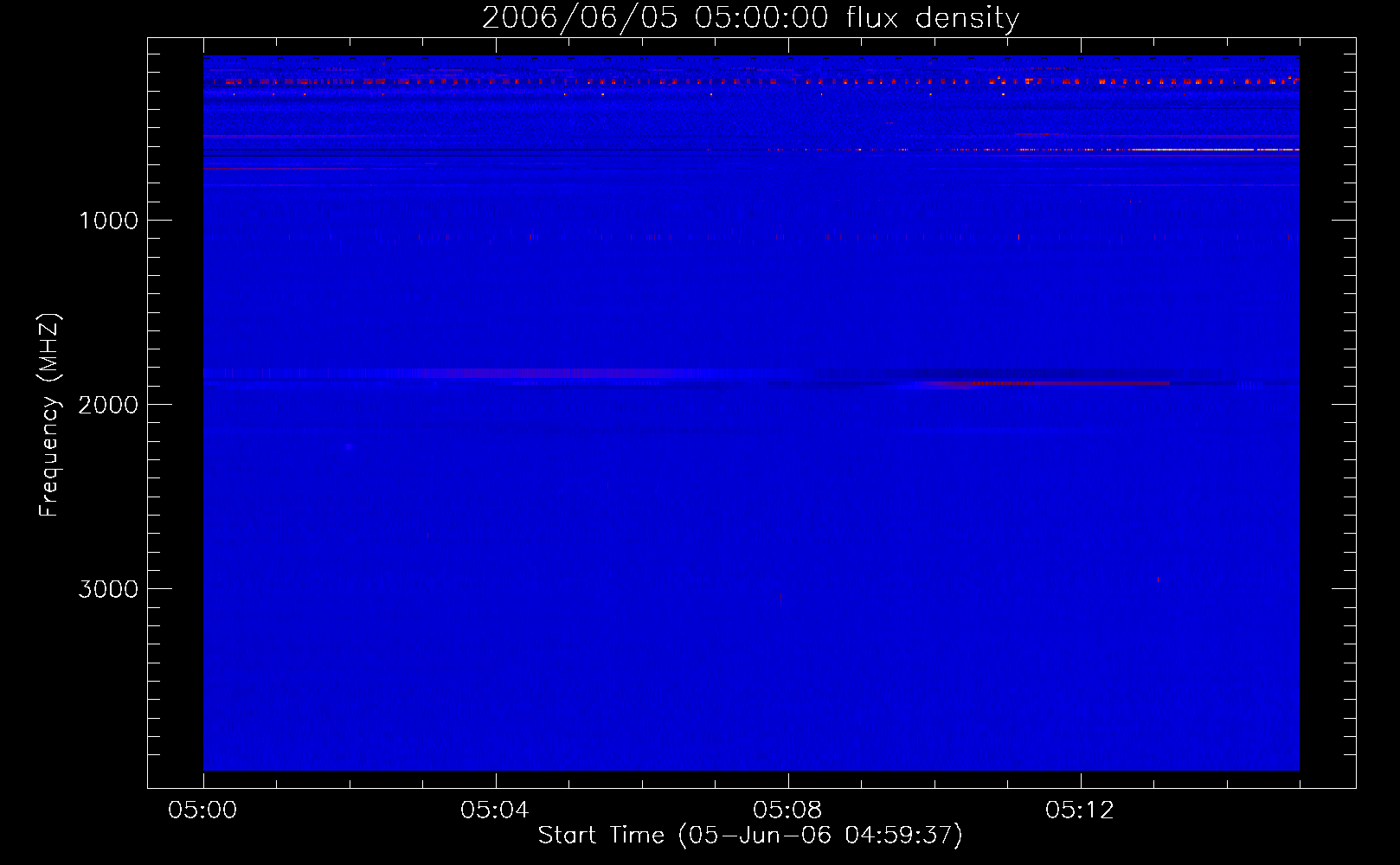Click the 05:00 time tick label
Image resolution: width=1400 pixels, height=865 pixels.
coord(202,811)
